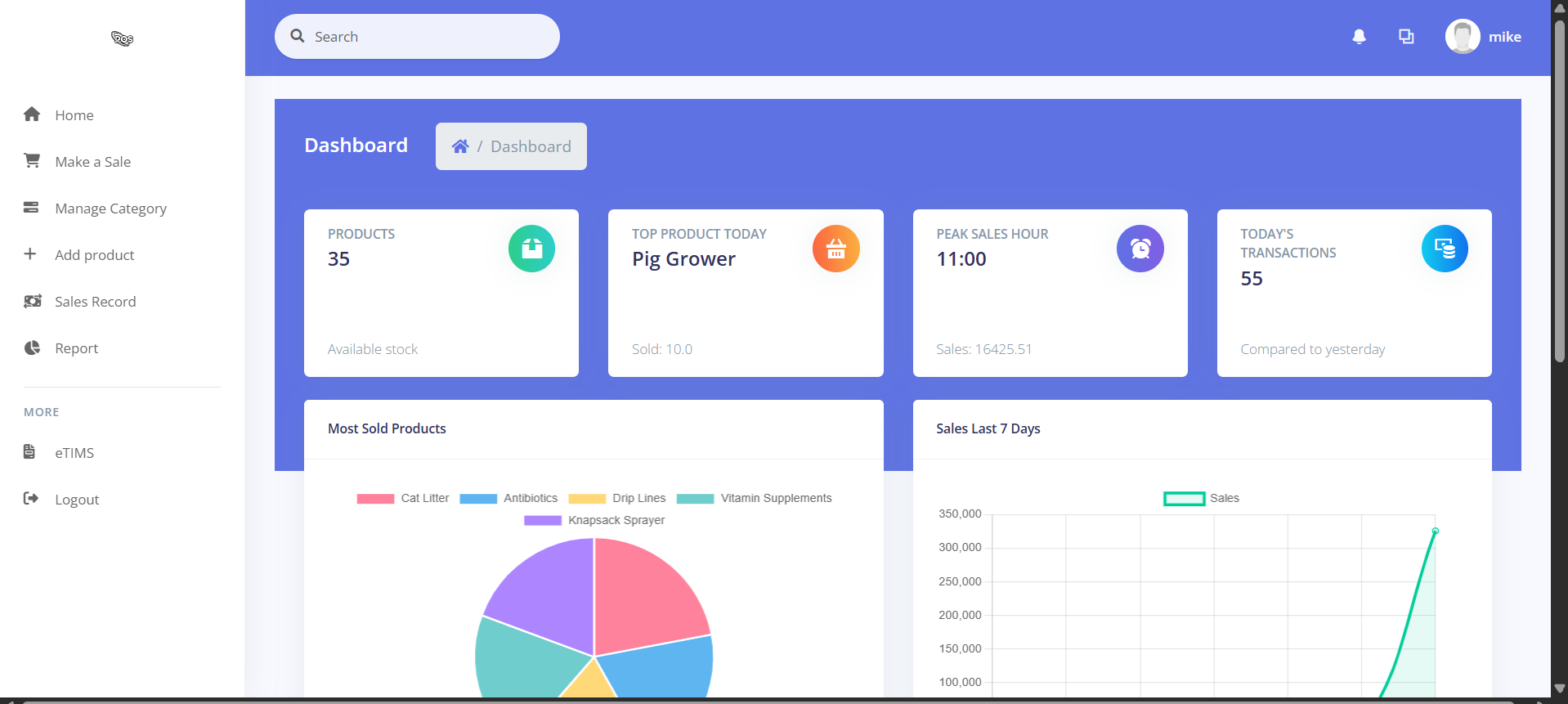Image resolution: width=1568 pixels, height=704 pixels.
Task: Open notifications with the bell icon
Action: coord(1359,37)
